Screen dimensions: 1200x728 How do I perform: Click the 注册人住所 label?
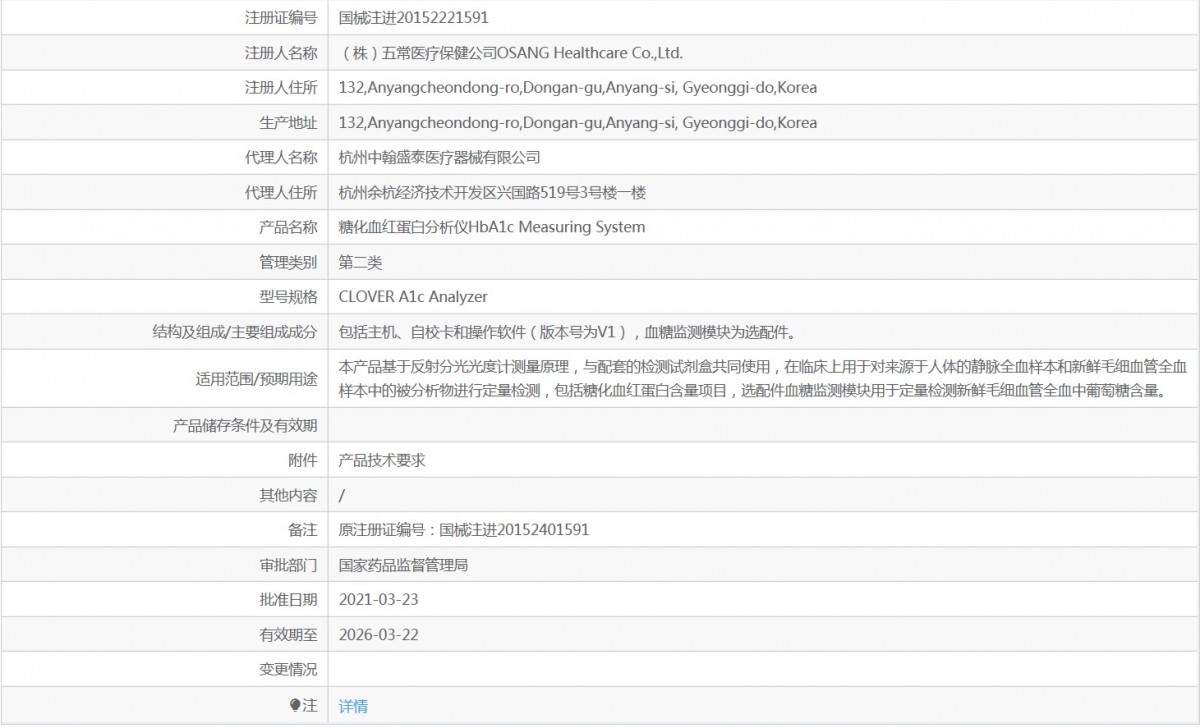pyautogui.click(x=281, y=87)
